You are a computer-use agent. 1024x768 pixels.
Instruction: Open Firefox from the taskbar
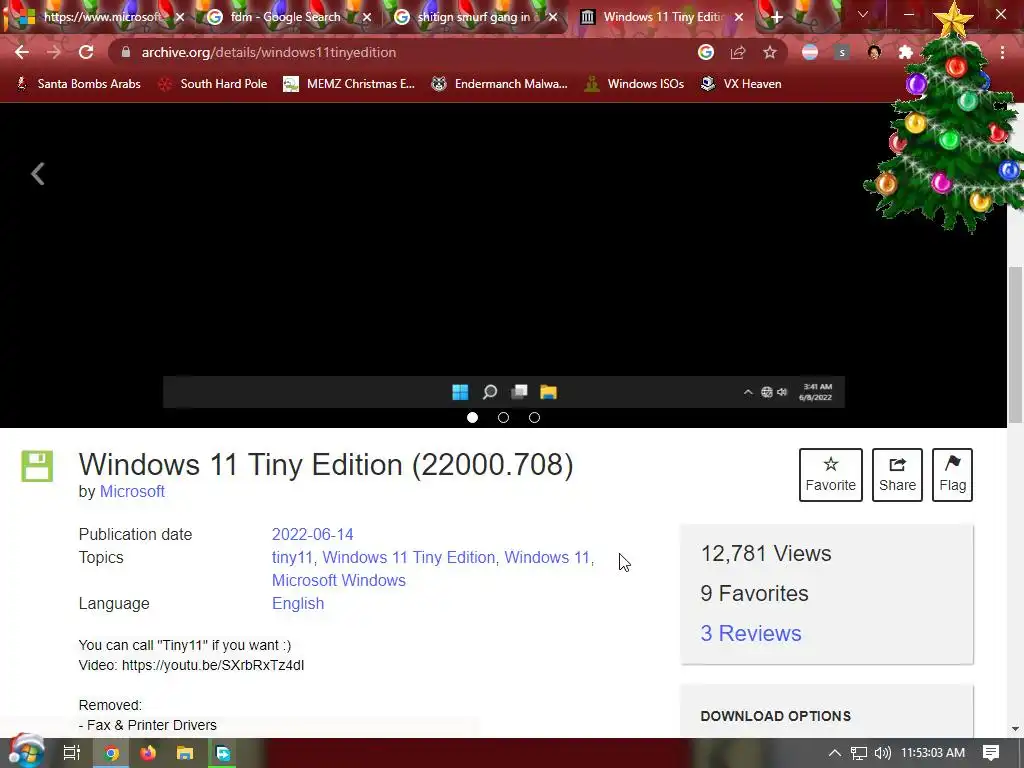click(148, 753)
